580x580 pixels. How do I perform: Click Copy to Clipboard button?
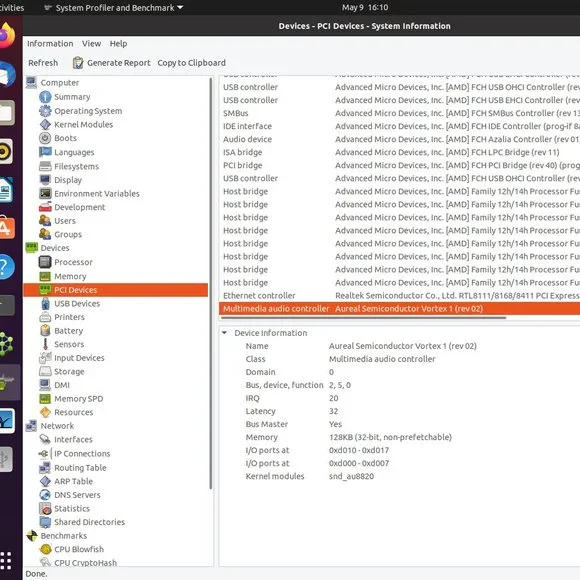(x=191, y=63)
